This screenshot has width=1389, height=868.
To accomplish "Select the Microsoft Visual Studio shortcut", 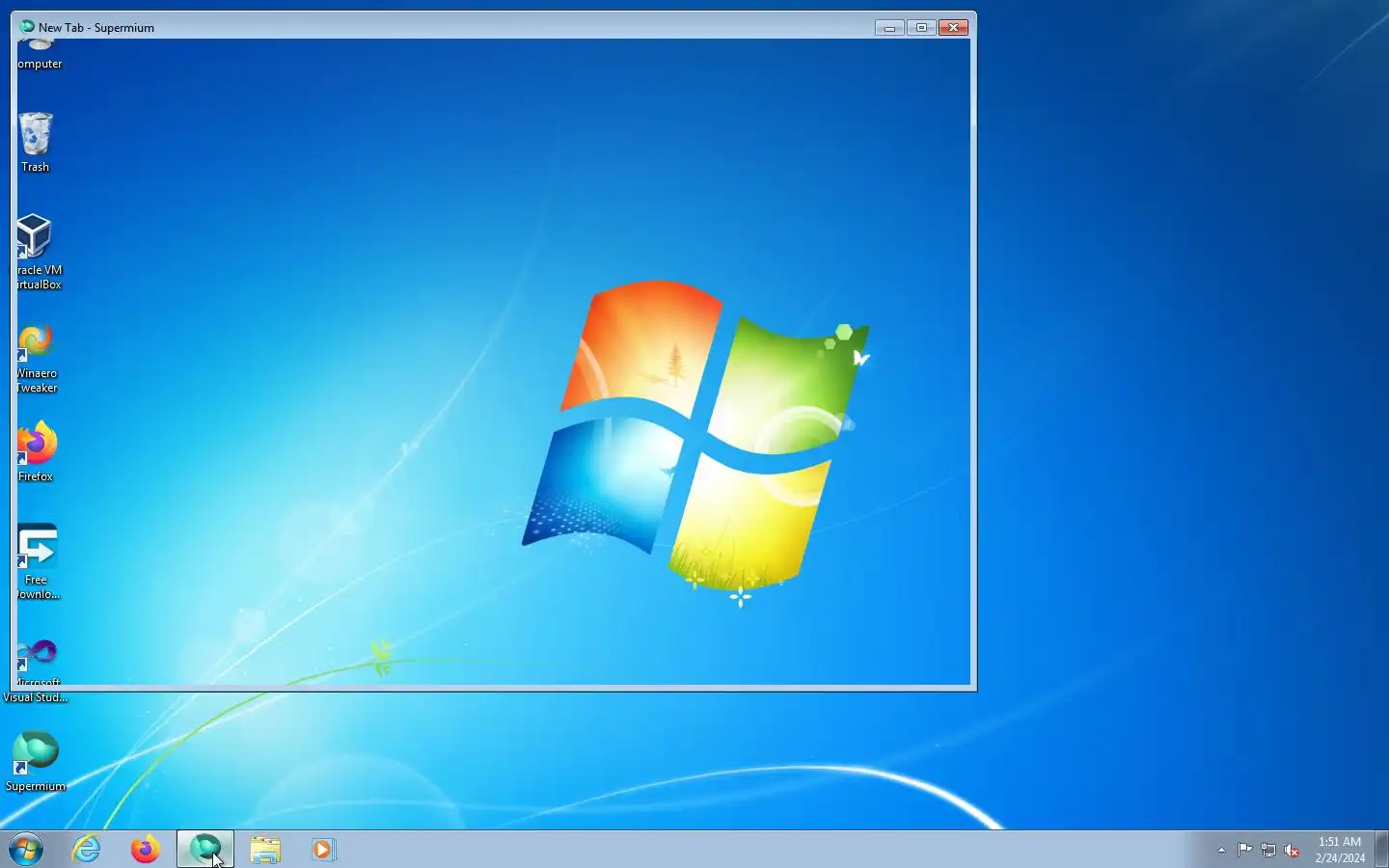I will point(36,669).
